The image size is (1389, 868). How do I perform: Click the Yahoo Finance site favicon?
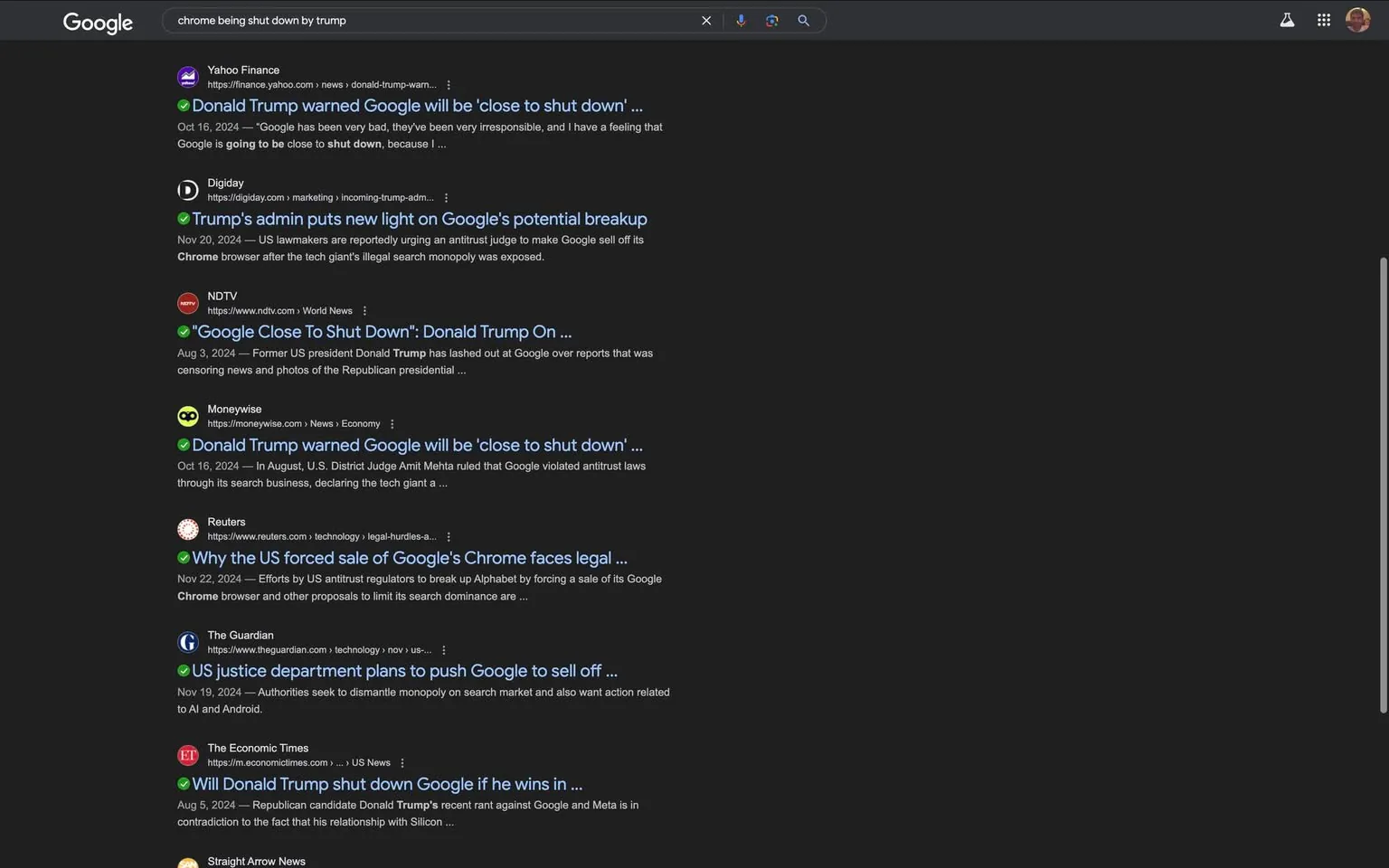(x=187, y=77)
